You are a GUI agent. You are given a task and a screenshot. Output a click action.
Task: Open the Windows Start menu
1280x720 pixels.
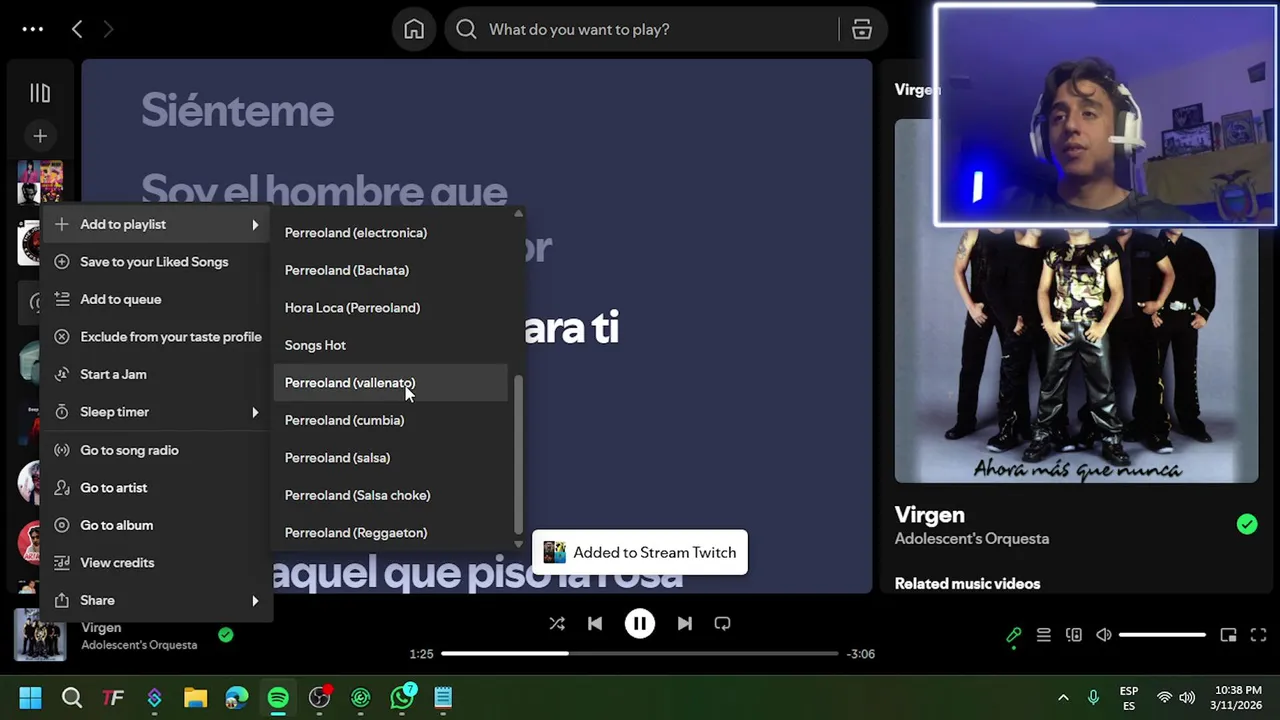pos(30,698)
